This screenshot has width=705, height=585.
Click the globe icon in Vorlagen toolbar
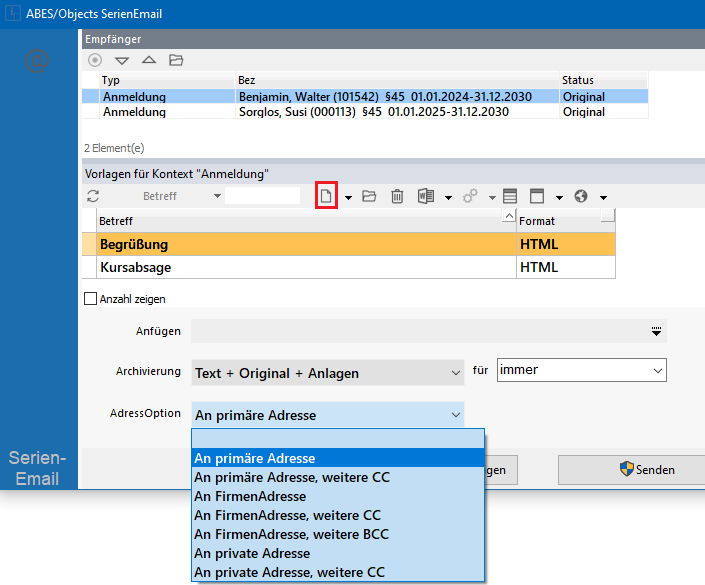580,196
